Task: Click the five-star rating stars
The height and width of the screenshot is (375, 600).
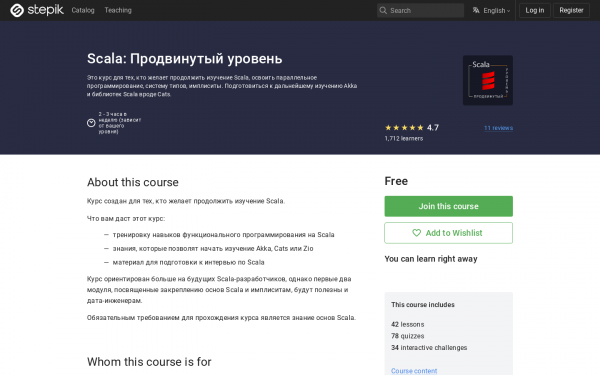Action: click(404, 128)
